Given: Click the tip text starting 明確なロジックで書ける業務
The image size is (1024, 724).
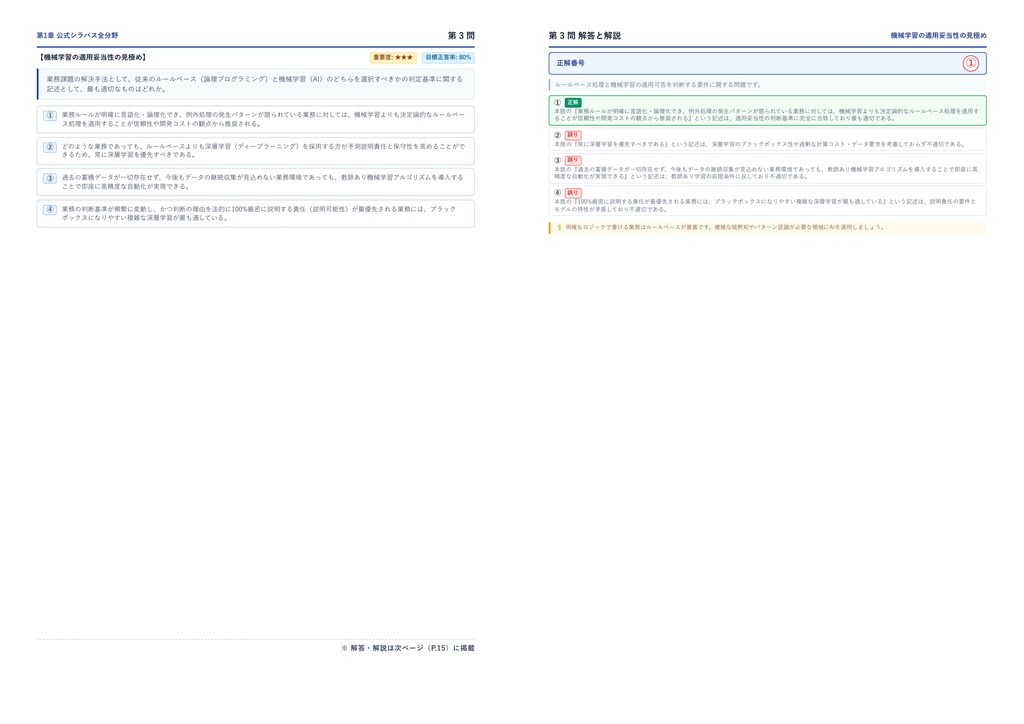Looking at the screenshot, I should [725, 227].
